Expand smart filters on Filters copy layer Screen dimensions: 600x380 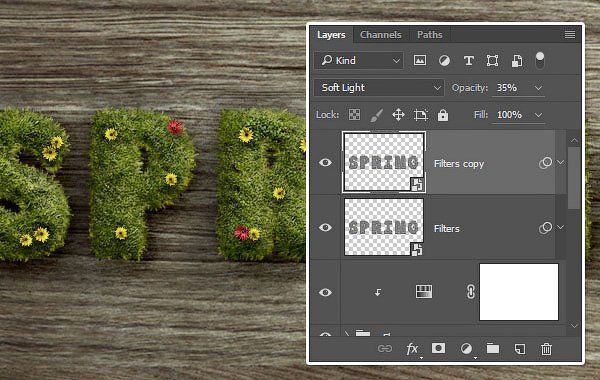(x=561, y=162)
